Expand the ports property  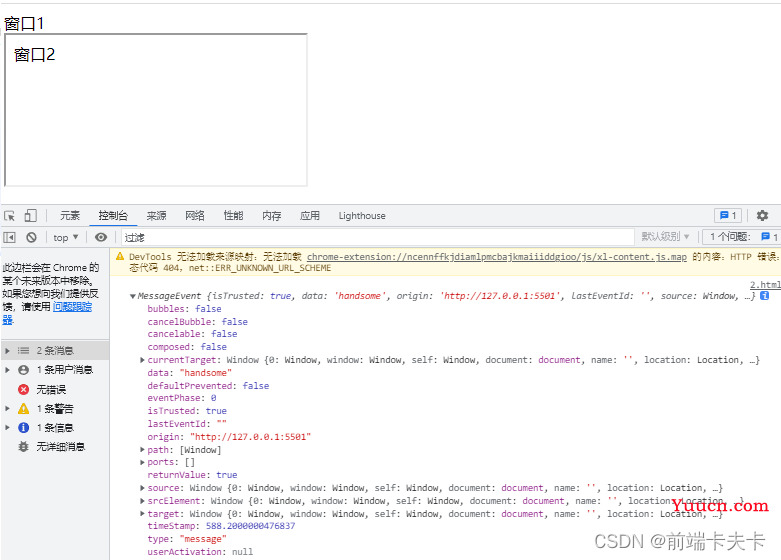[142, 462]
